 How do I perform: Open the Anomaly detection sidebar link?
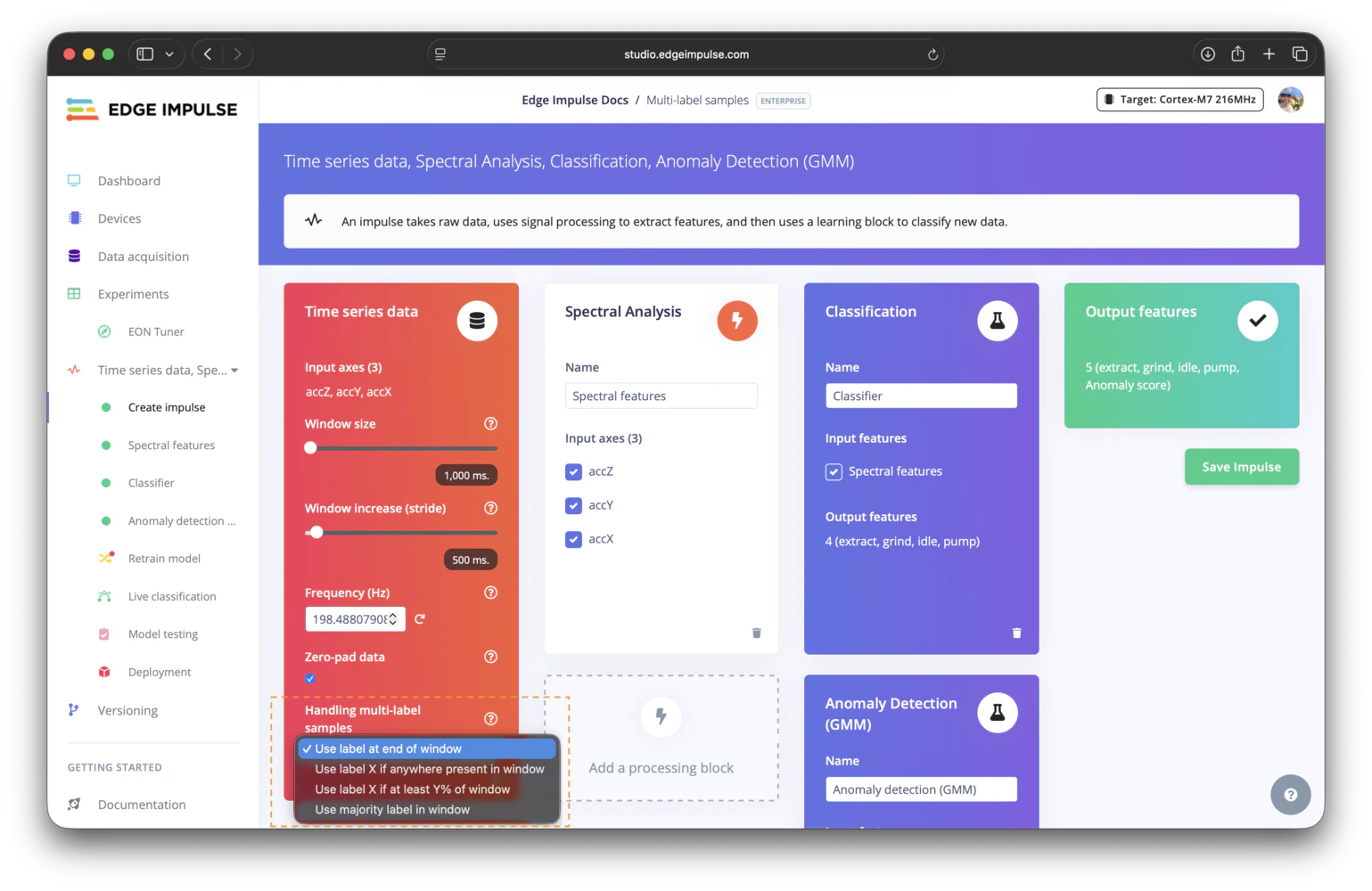point(182,521)
